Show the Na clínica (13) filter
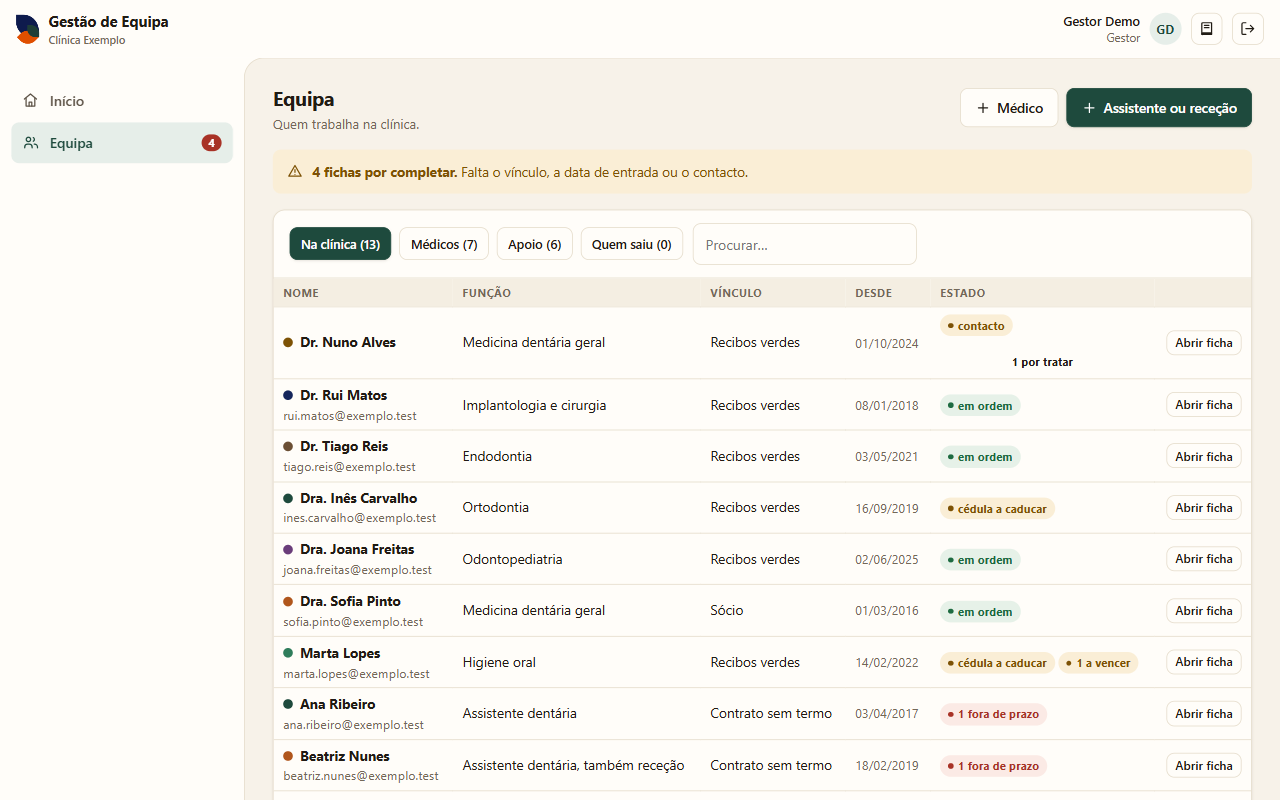 340,244
